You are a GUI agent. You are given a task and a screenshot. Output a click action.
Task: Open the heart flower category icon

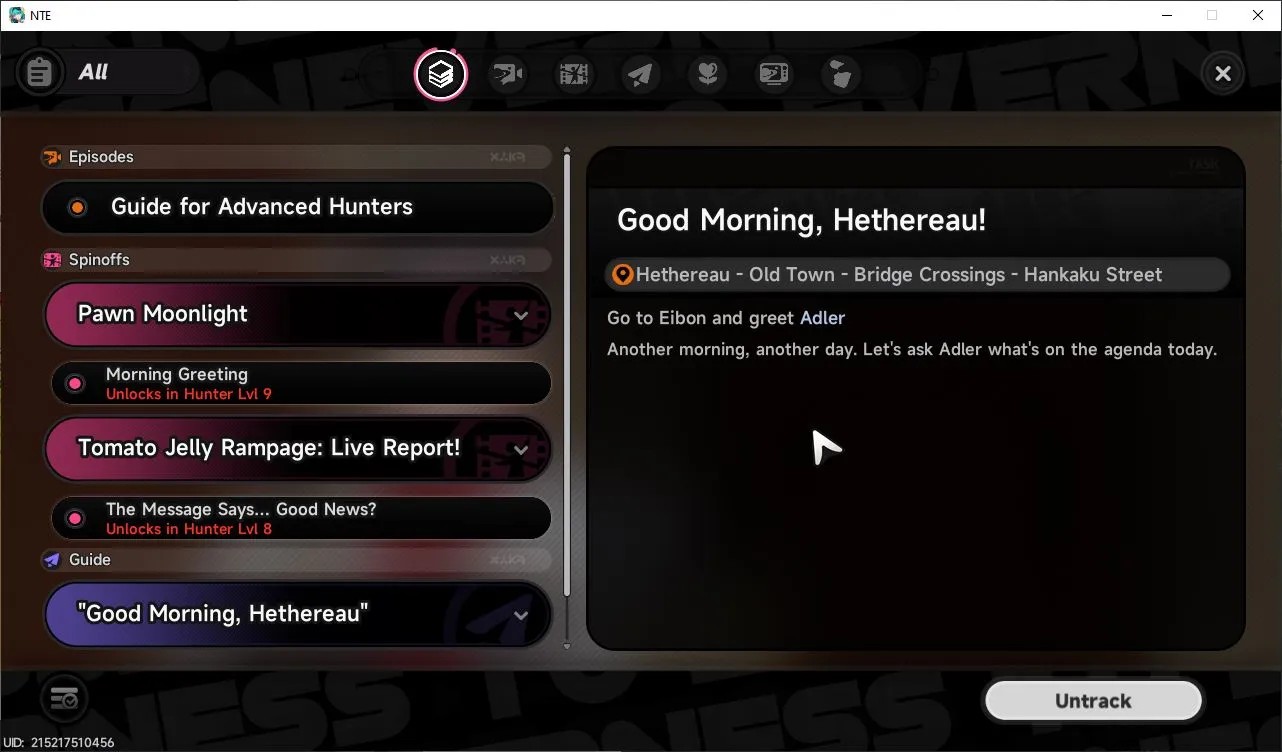708,74
